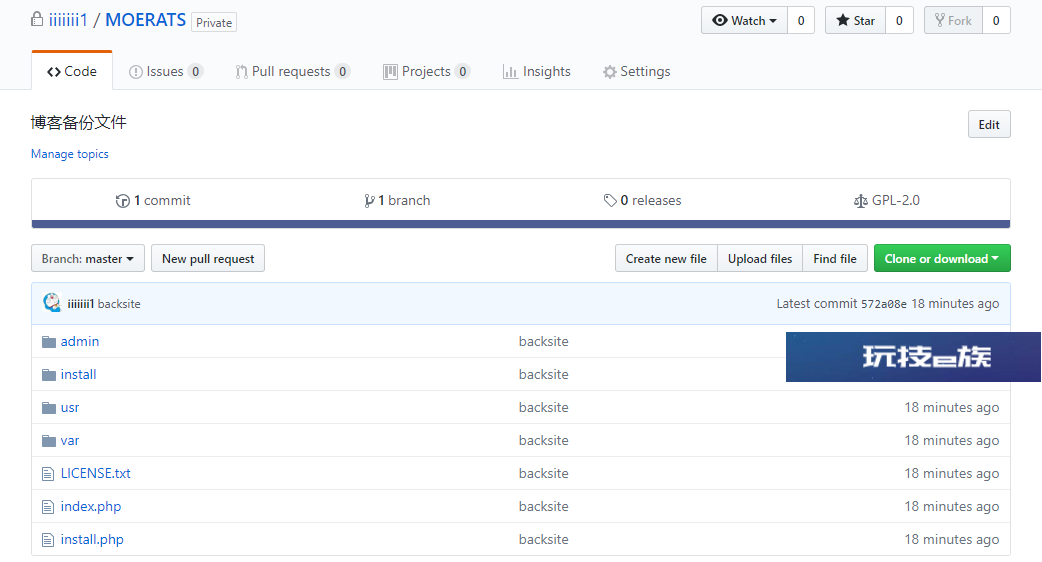
Task: Go to the Settings tab
Action: [637, 71]
